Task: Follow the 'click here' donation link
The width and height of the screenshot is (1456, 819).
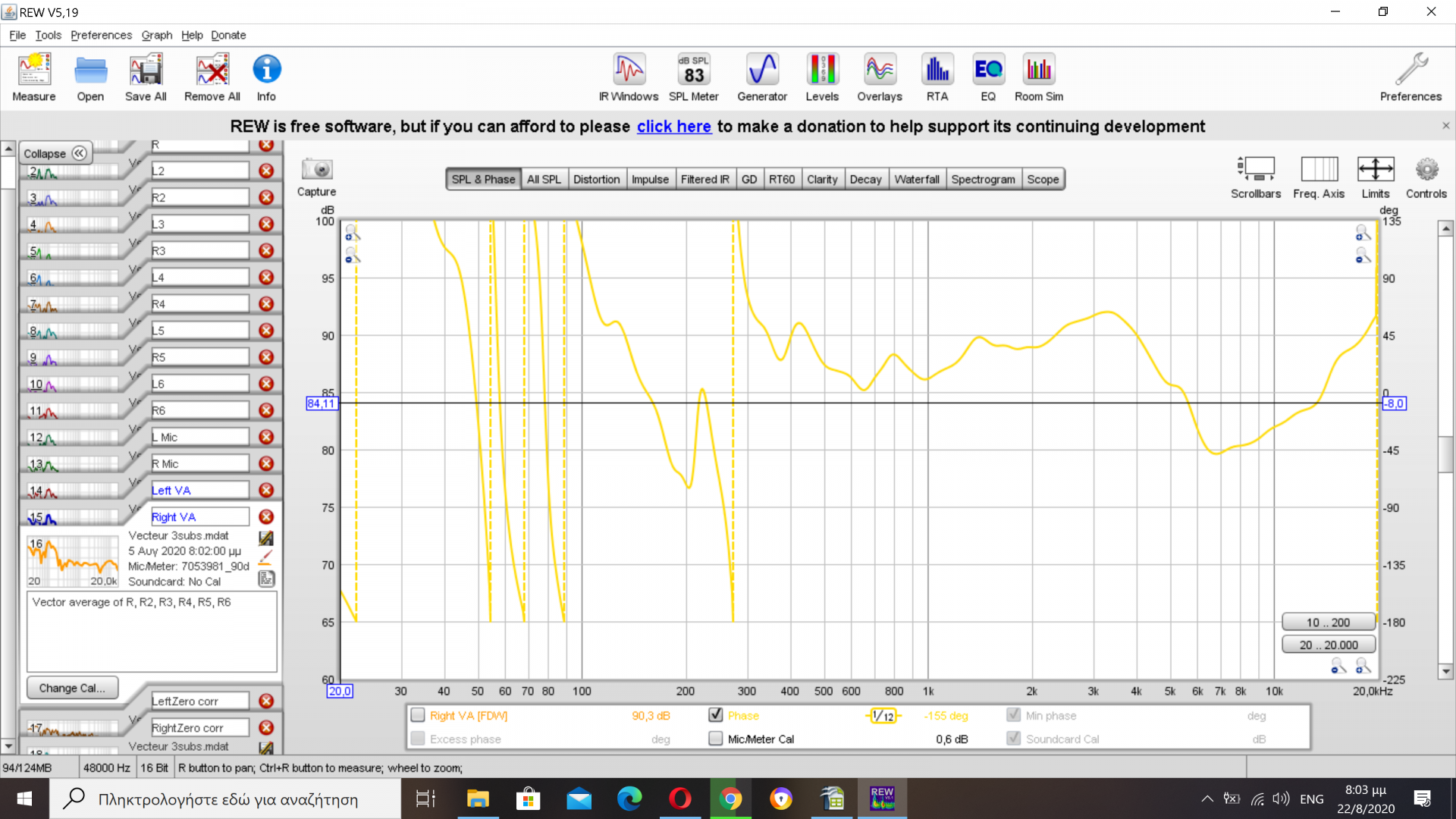Action: coord(673,127)
